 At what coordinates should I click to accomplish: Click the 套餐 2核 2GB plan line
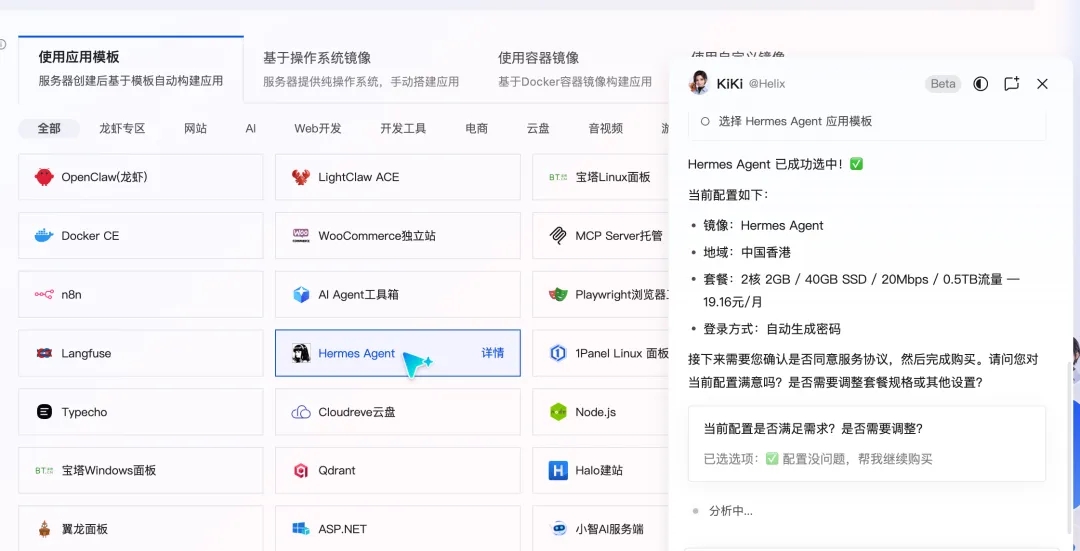861,291
